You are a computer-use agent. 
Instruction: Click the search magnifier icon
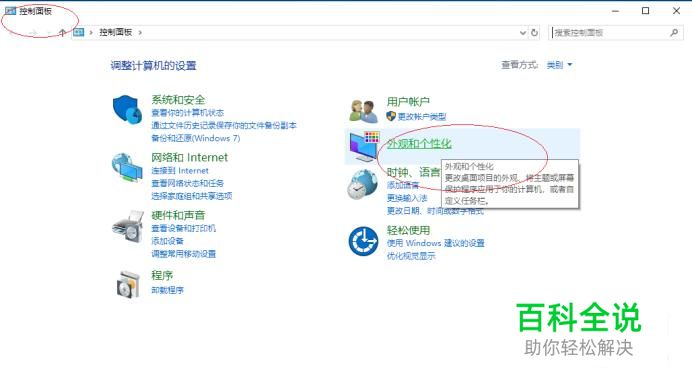[674, 33]
